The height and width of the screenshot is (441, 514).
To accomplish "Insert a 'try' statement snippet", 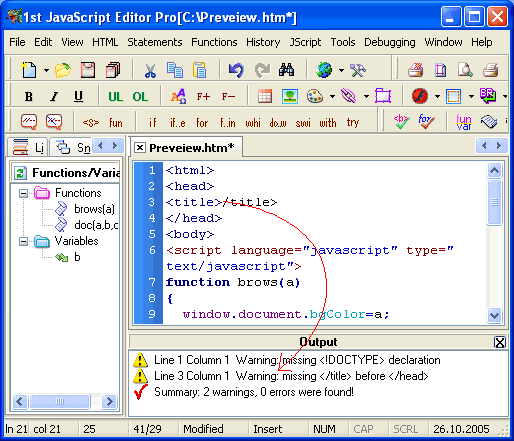I will [353, 123].
